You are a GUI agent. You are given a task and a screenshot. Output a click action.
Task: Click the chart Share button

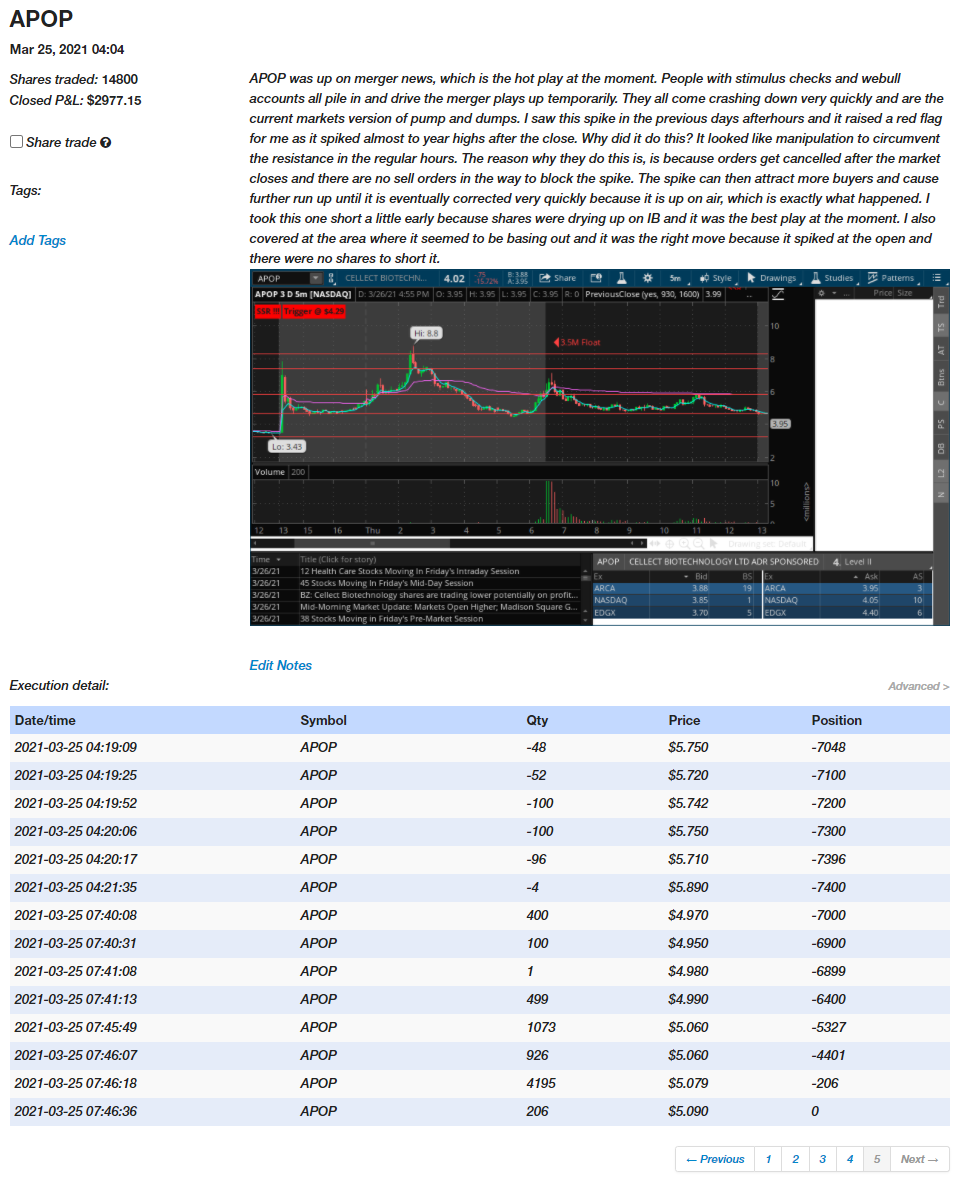557,278
